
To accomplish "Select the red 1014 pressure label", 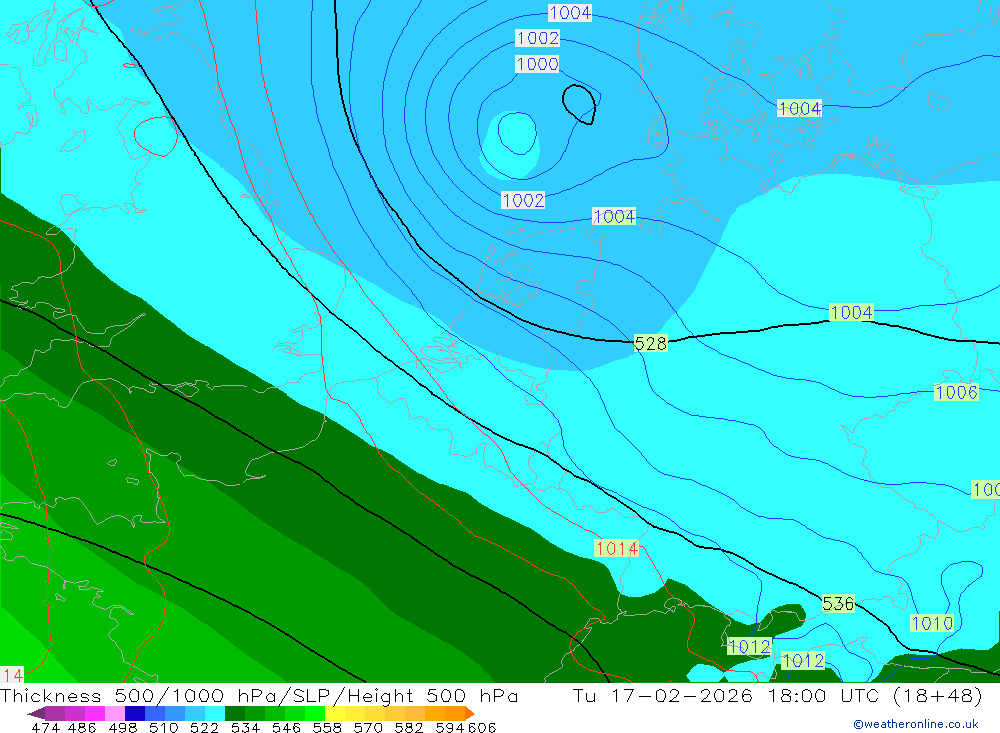I will pos(616,548).
